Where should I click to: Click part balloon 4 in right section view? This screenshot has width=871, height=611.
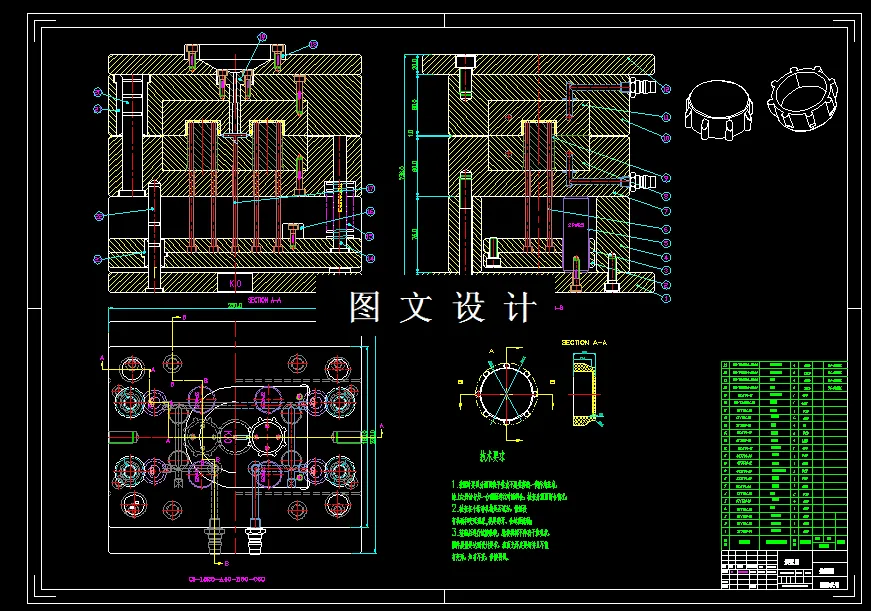666,257
